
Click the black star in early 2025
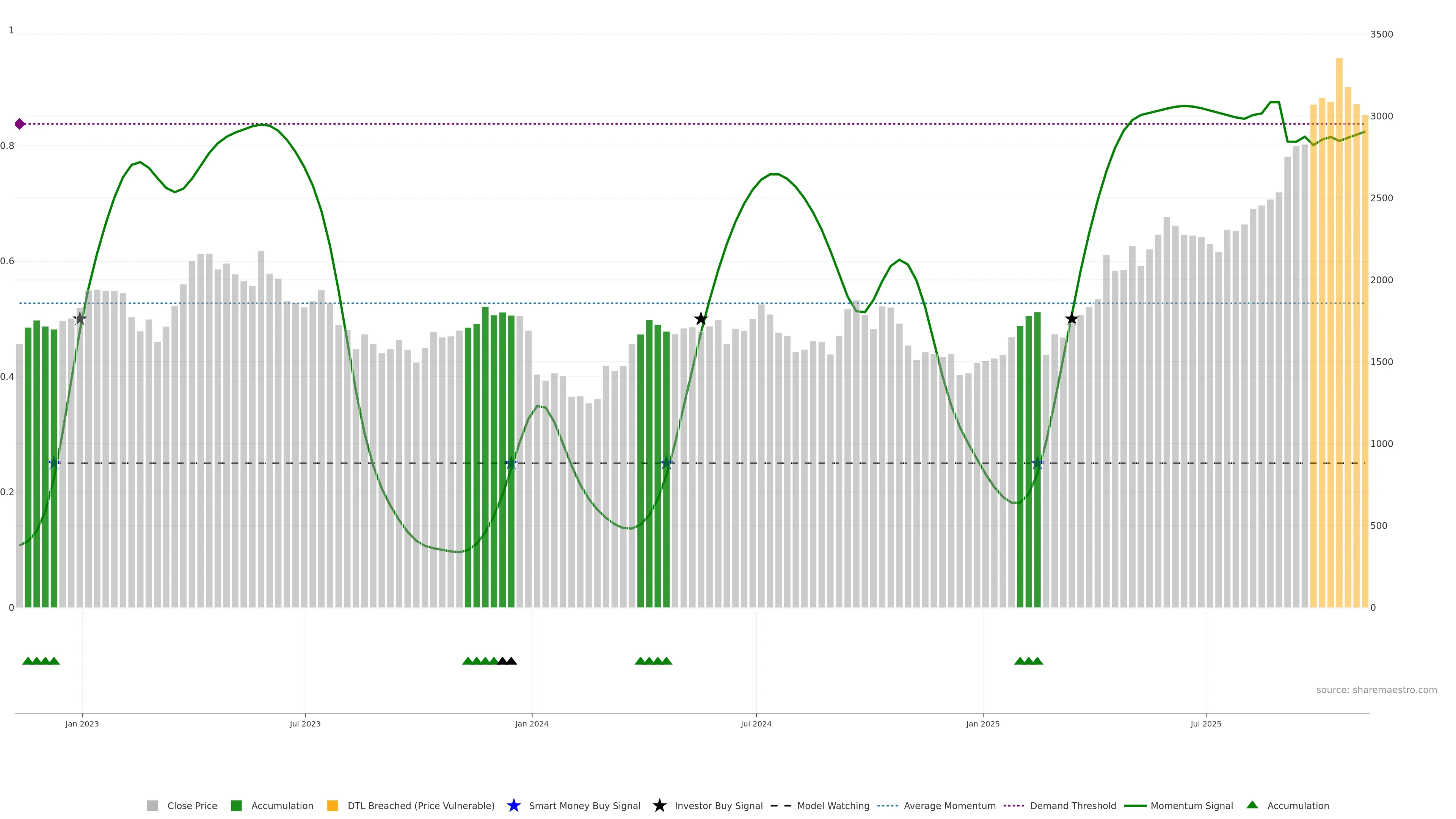click(x=1071, y=319)
